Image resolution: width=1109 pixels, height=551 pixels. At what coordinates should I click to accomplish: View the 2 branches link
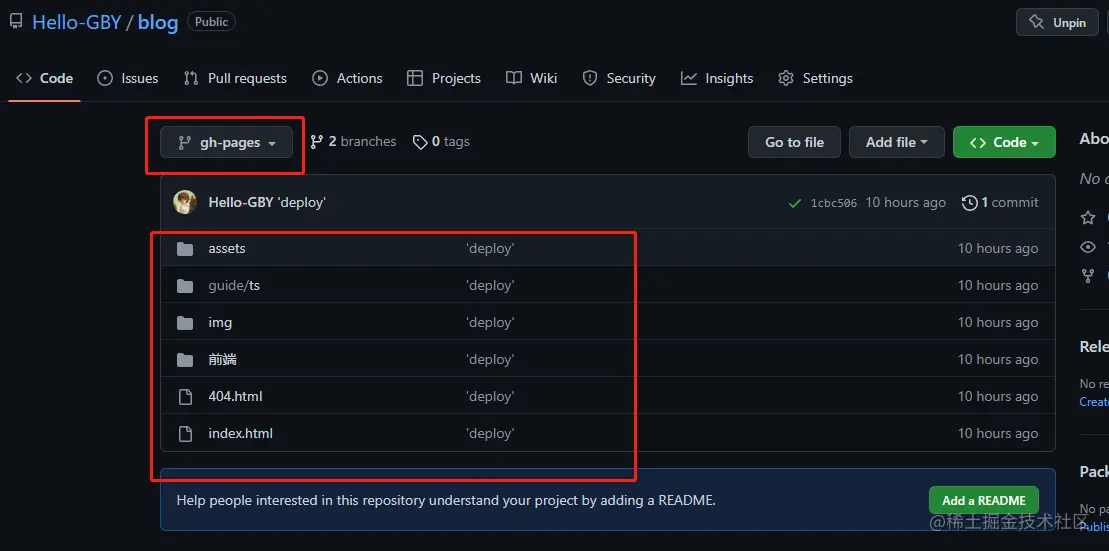pyautogui.click(x=353, y=142)
